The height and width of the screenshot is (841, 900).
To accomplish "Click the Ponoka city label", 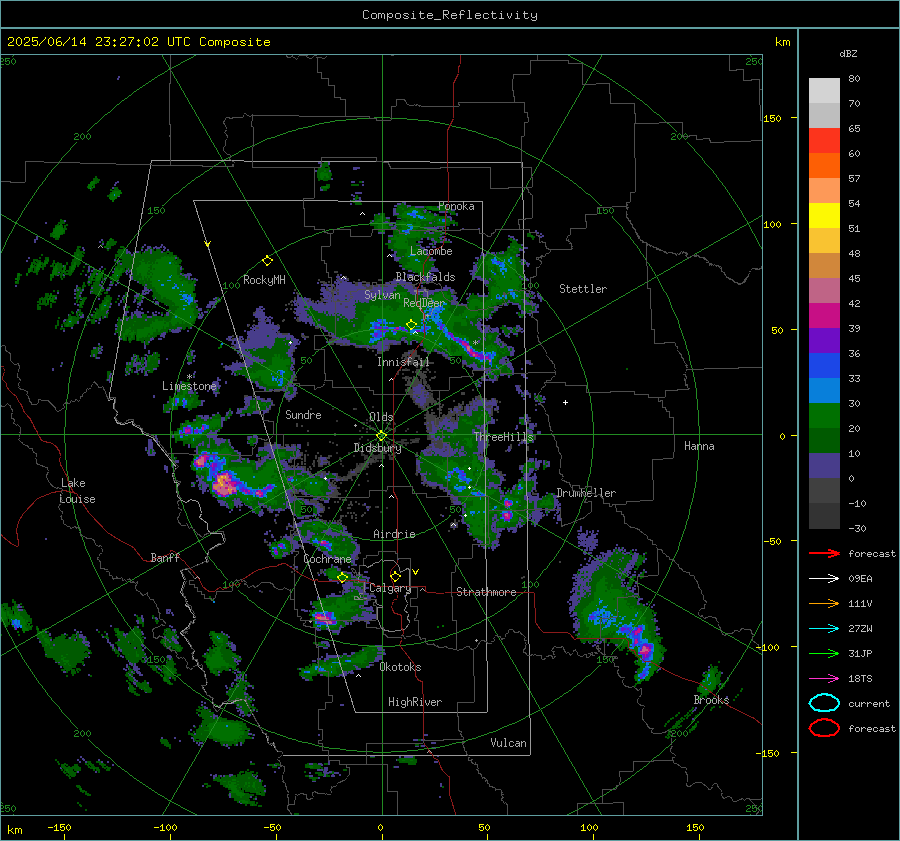I will [456, 206].
